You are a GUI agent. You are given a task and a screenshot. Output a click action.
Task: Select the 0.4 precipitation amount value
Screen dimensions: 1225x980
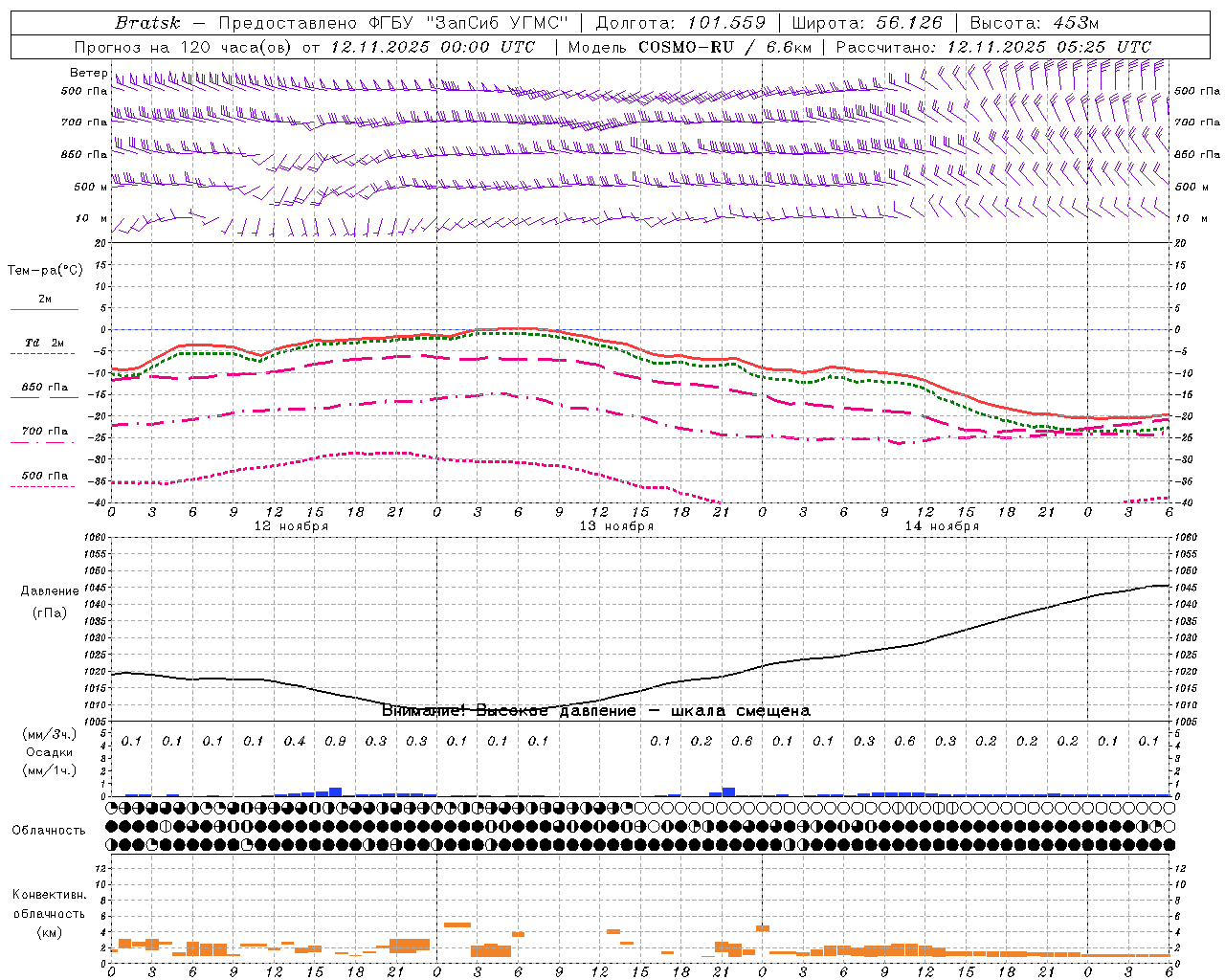click(295, 742)
